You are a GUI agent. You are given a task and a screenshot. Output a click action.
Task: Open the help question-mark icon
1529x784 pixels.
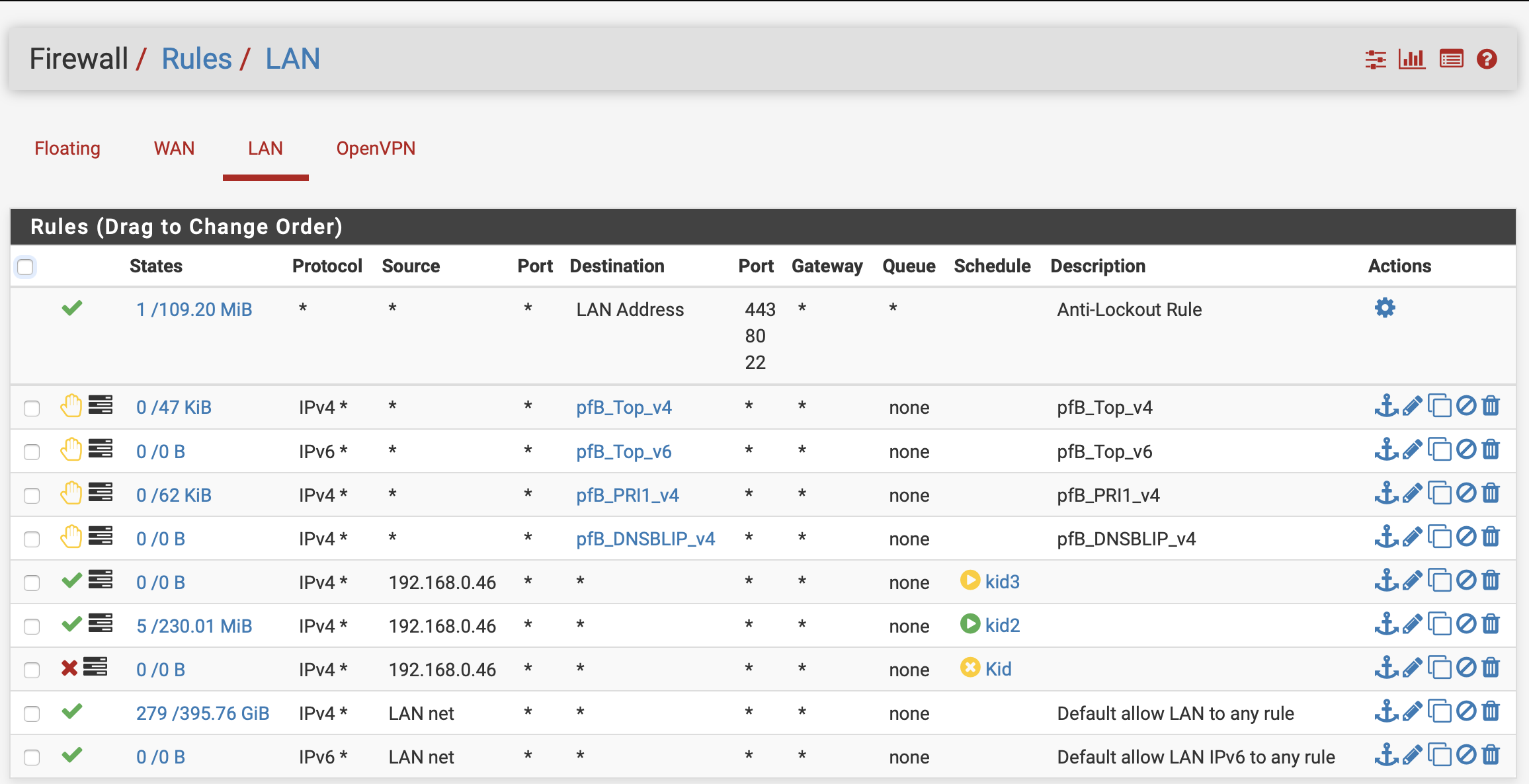pos(1487,59)
